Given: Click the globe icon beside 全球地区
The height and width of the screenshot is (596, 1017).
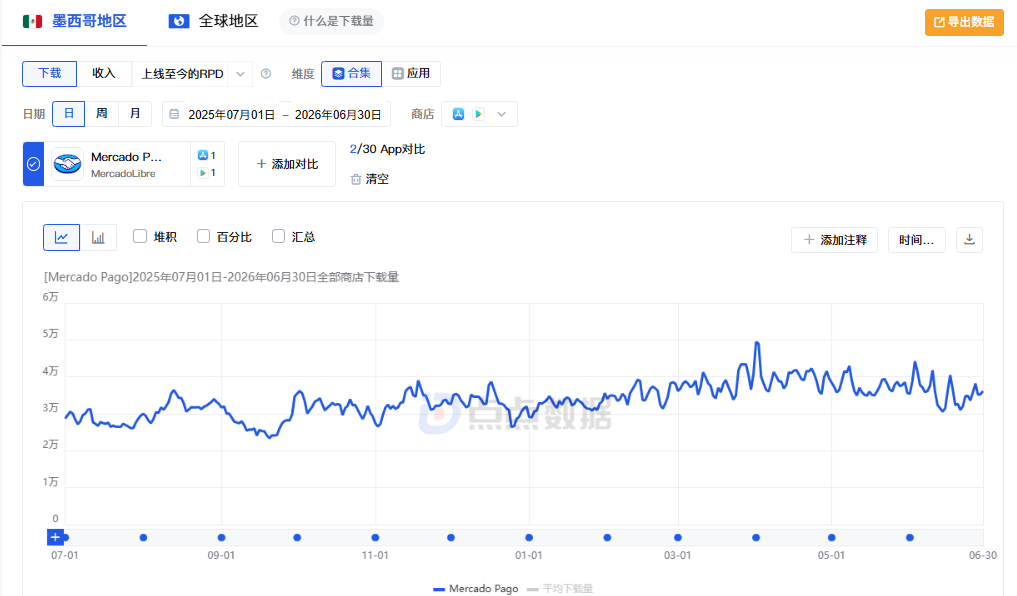Looking at the screenshot, I should 179,21.
